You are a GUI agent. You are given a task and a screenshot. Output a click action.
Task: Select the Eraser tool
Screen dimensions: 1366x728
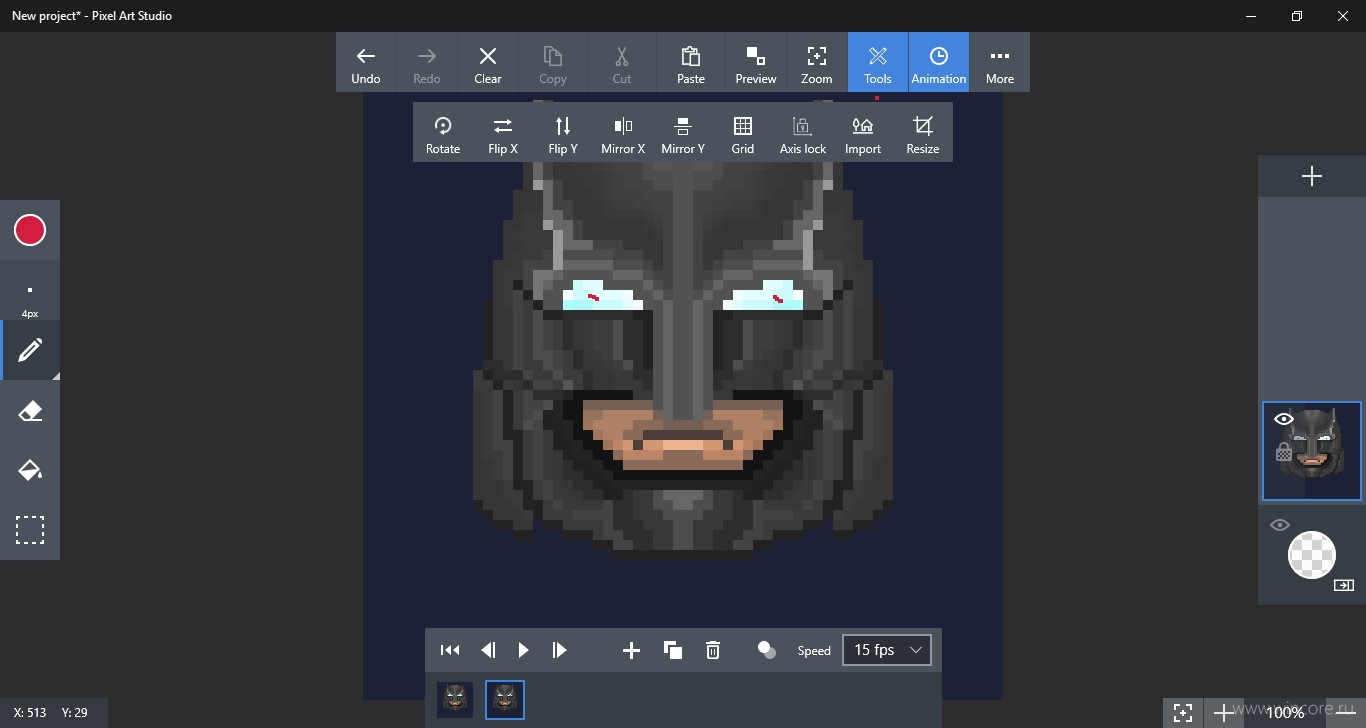(30, 411)
